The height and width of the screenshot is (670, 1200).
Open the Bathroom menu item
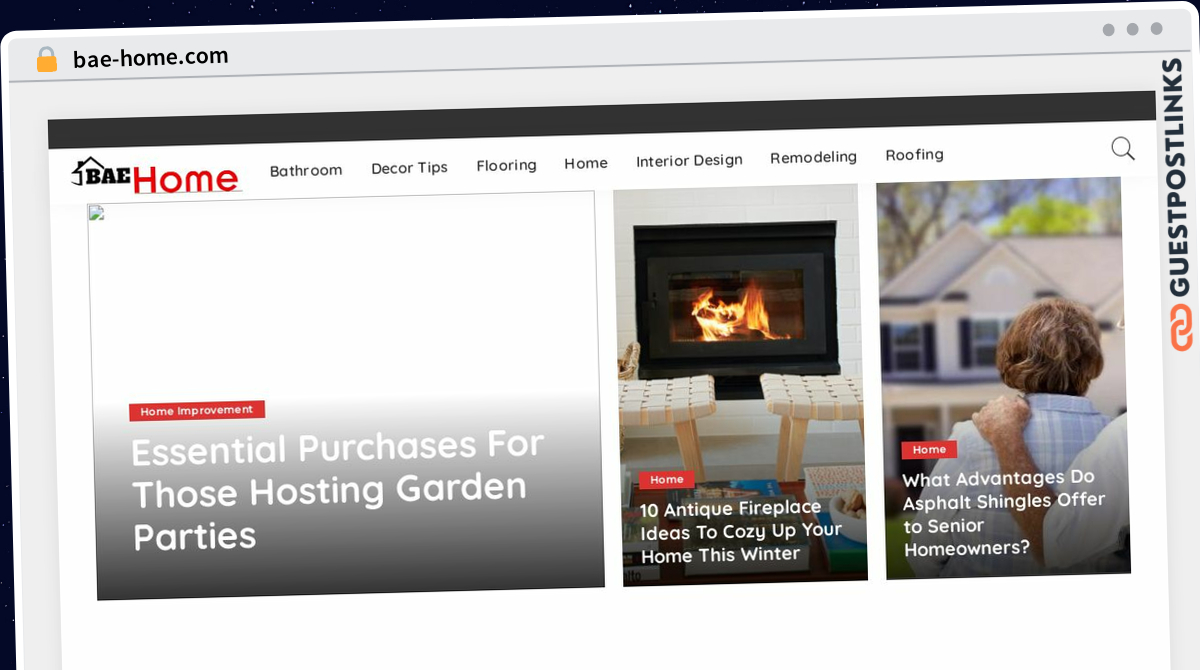pyautogui.click(x=306, y=170)
